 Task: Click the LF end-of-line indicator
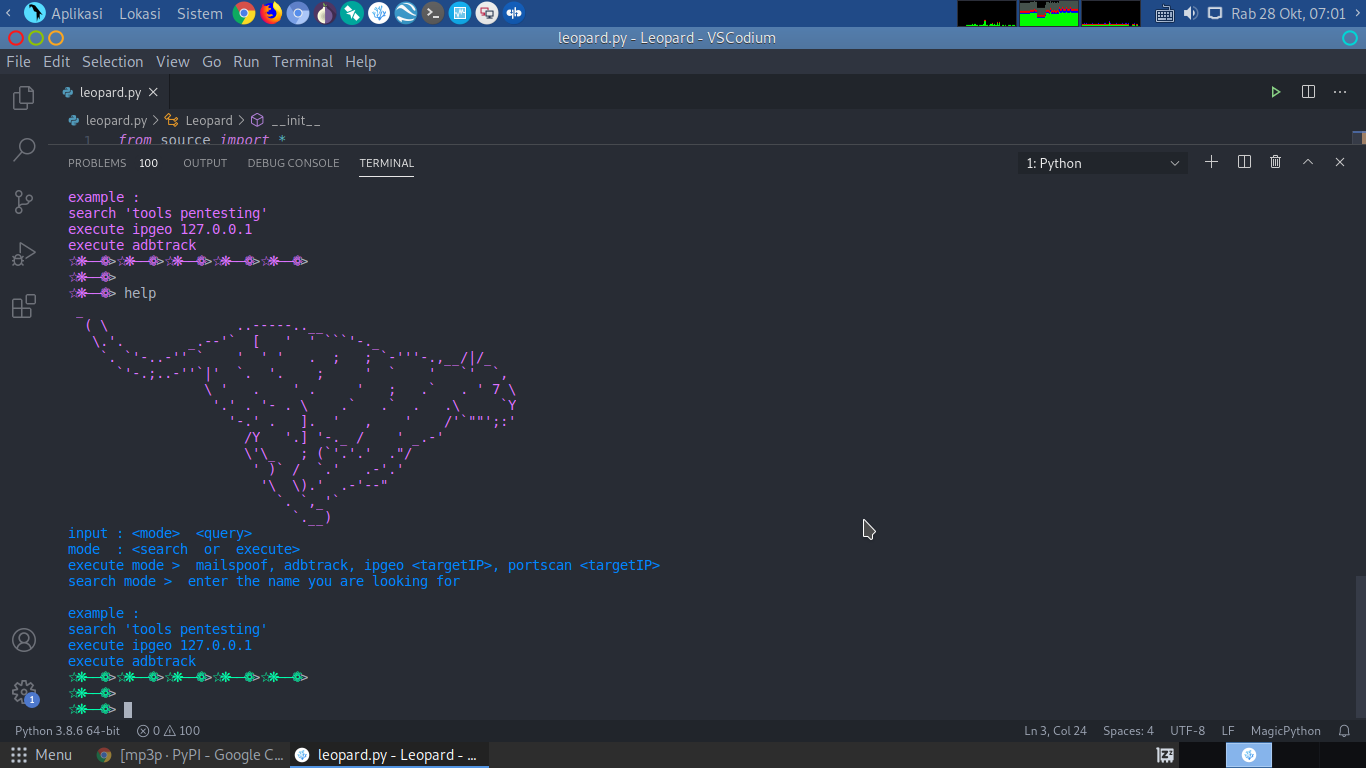1228,730
